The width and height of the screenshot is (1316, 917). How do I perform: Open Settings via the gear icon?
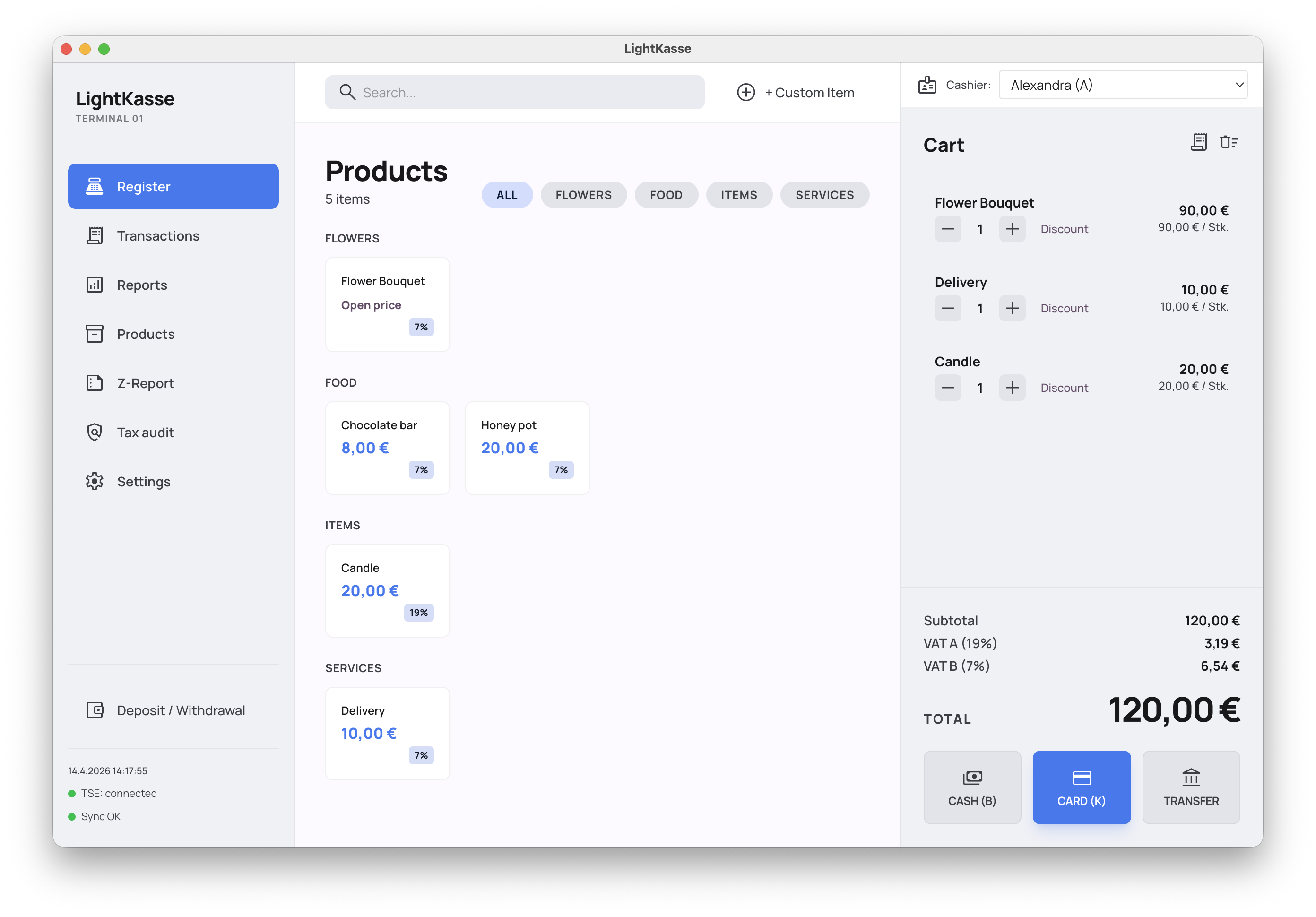coord(94,481)
